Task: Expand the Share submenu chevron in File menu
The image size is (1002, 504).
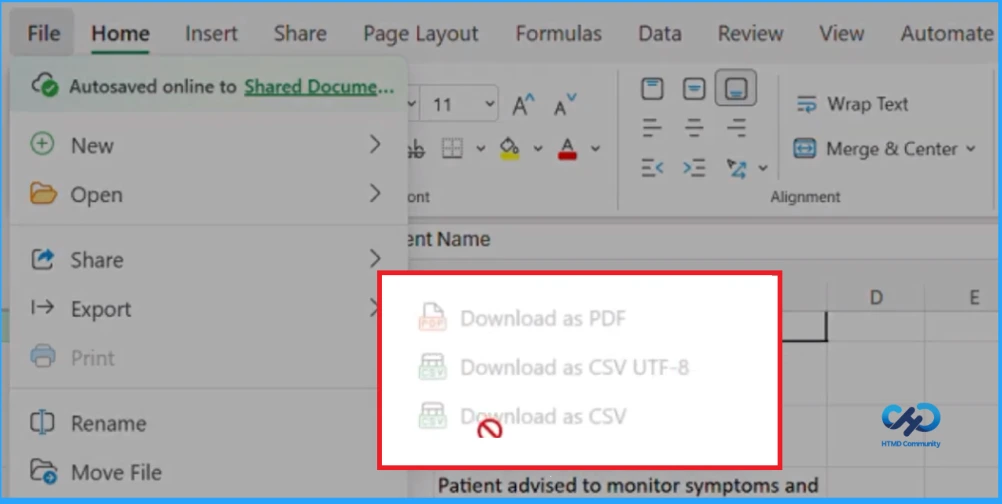Action: tap(375, 259)
